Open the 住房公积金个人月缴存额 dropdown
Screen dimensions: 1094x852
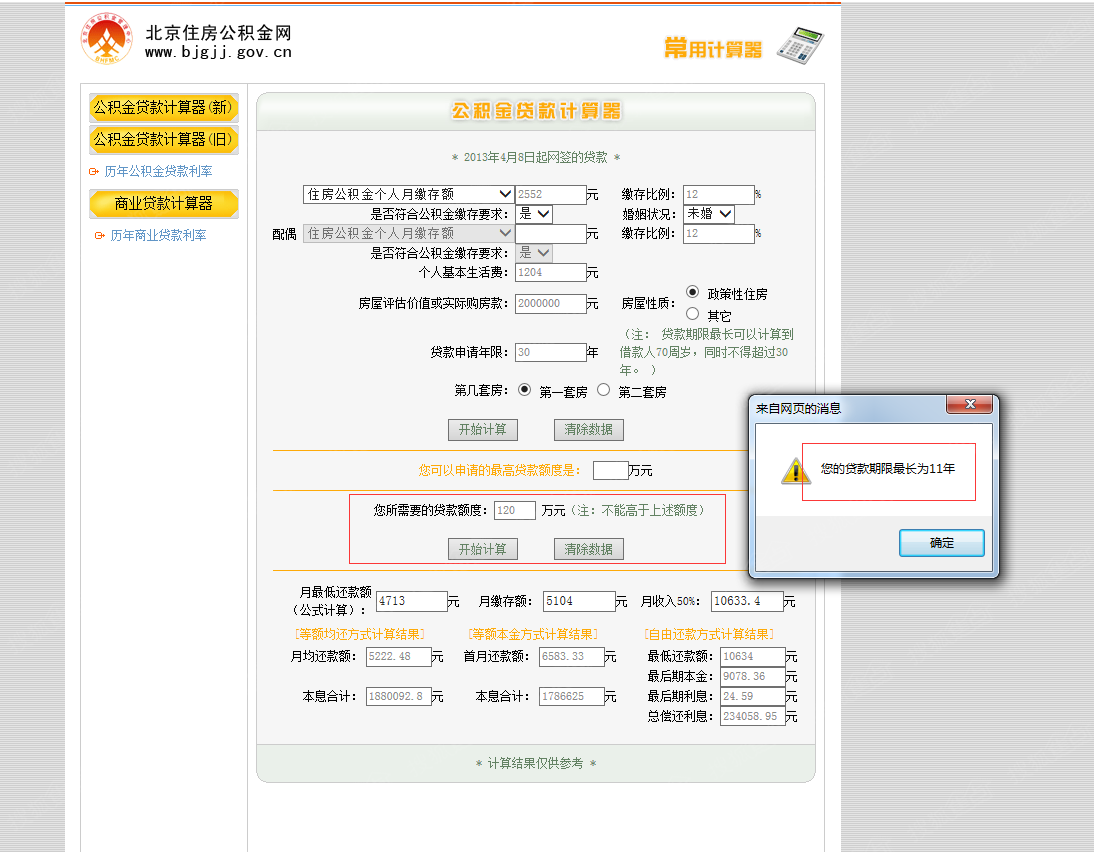coord(408,194)
